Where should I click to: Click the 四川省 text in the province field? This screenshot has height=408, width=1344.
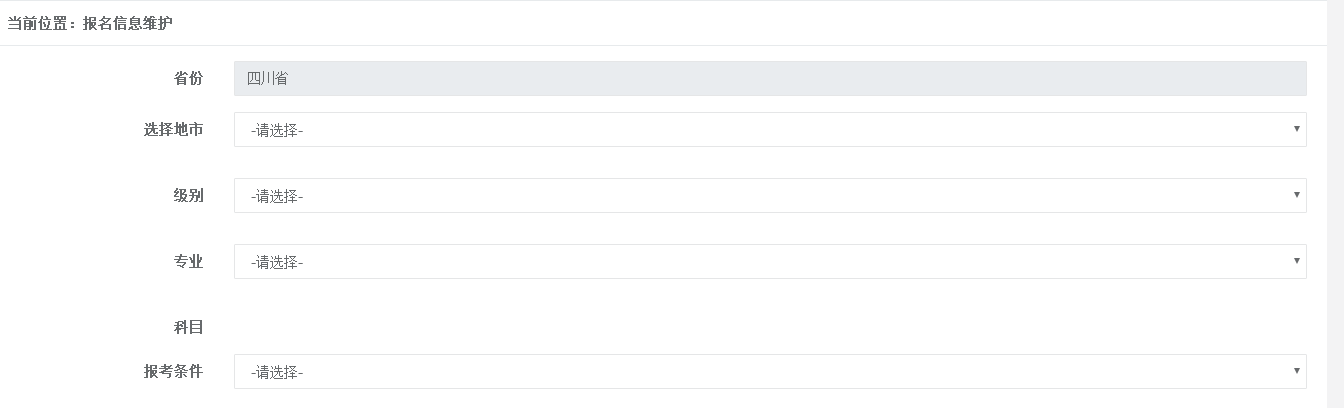268,79
